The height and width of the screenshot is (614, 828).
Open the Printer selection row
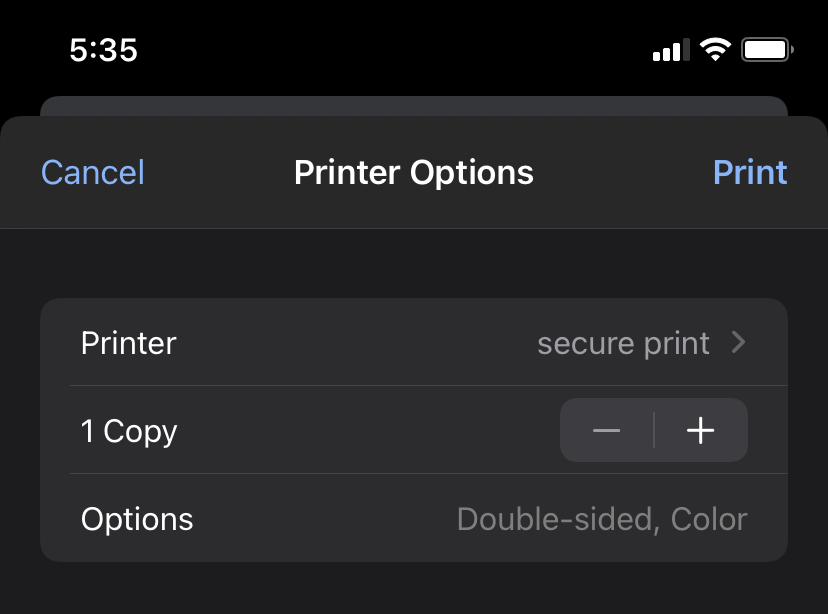414,342
